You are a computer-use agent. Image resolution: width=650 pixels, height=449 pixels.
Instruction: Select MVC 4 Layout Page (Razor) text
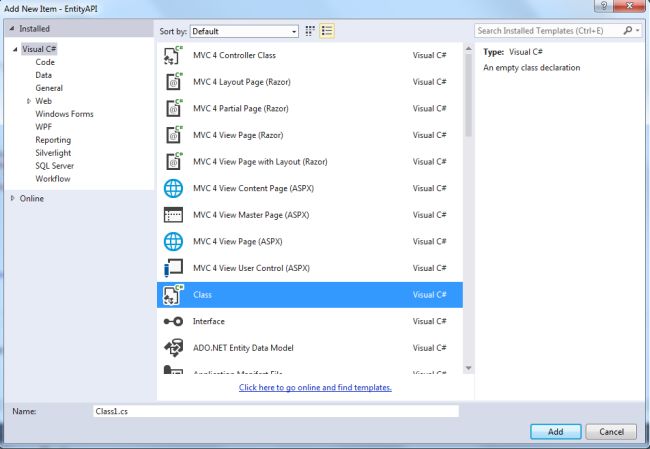pos(242,82)
